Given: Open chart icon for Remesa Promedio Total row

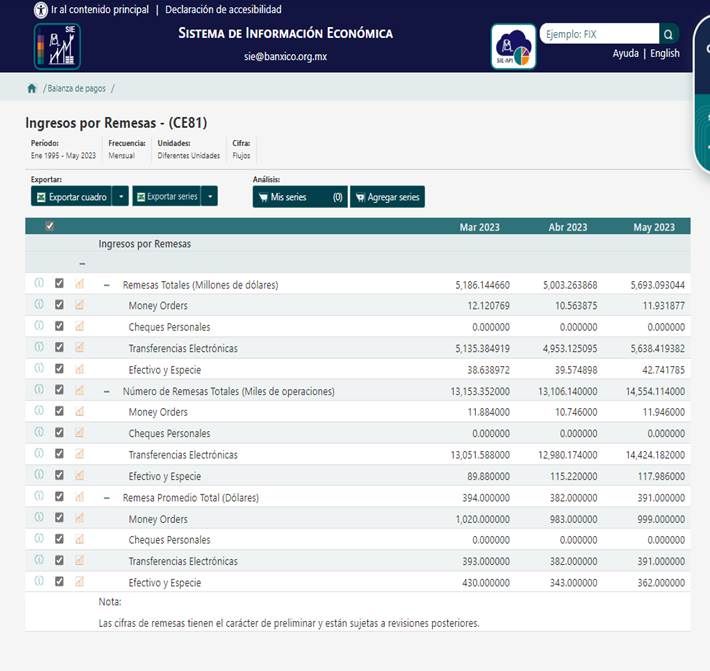Looking at the screenshot, I should click(80, 497).
